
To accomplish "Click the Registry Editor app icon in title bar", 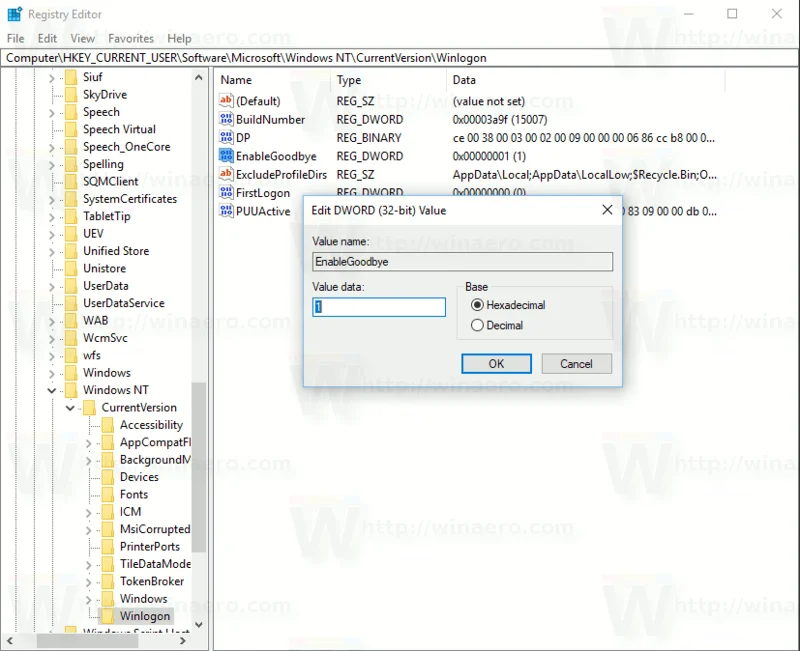I will pyautogui.click(x=14, y=14).
